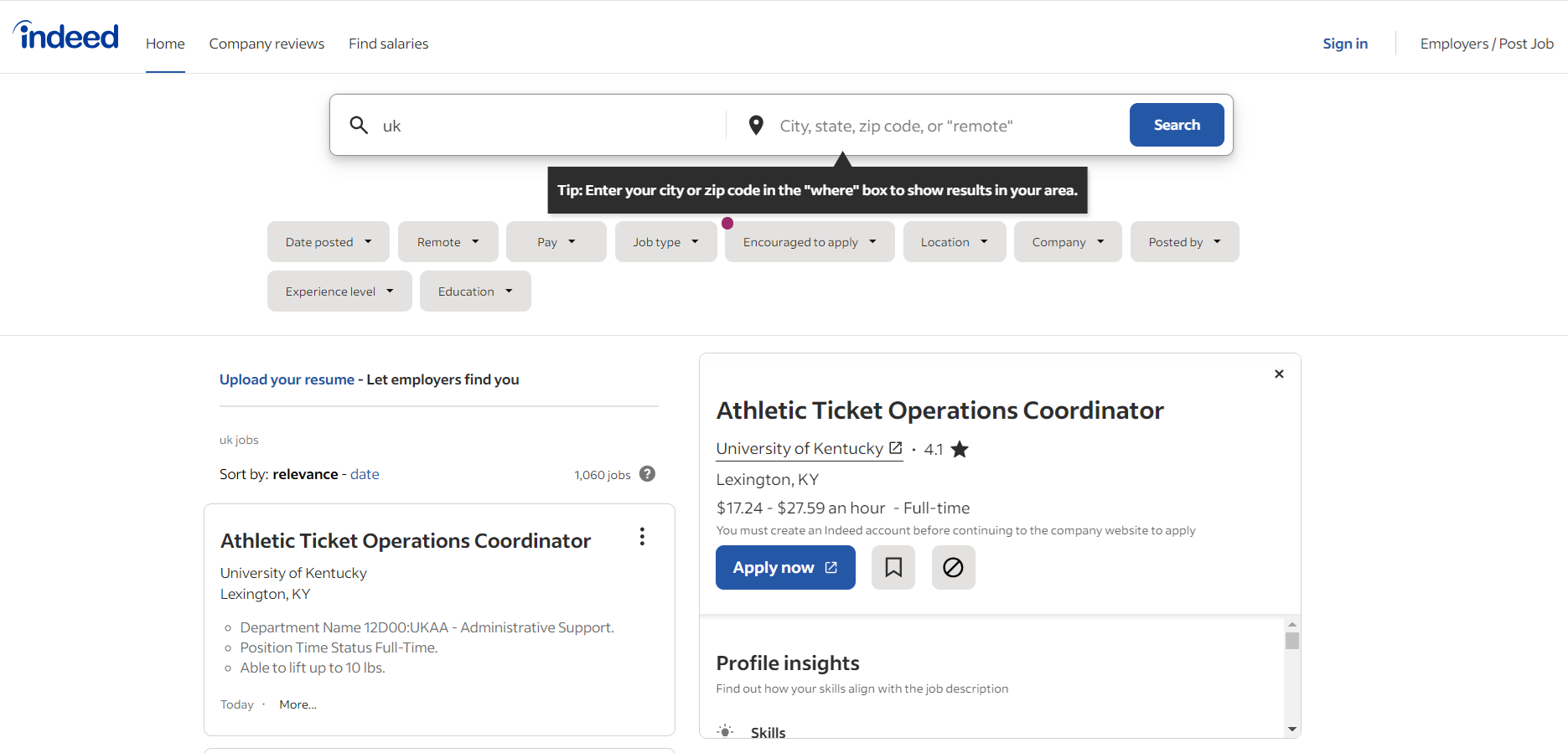Click the help icon beside 1,060 jobs
Viewport: 1568px width, 753px height.
[647, 474]
